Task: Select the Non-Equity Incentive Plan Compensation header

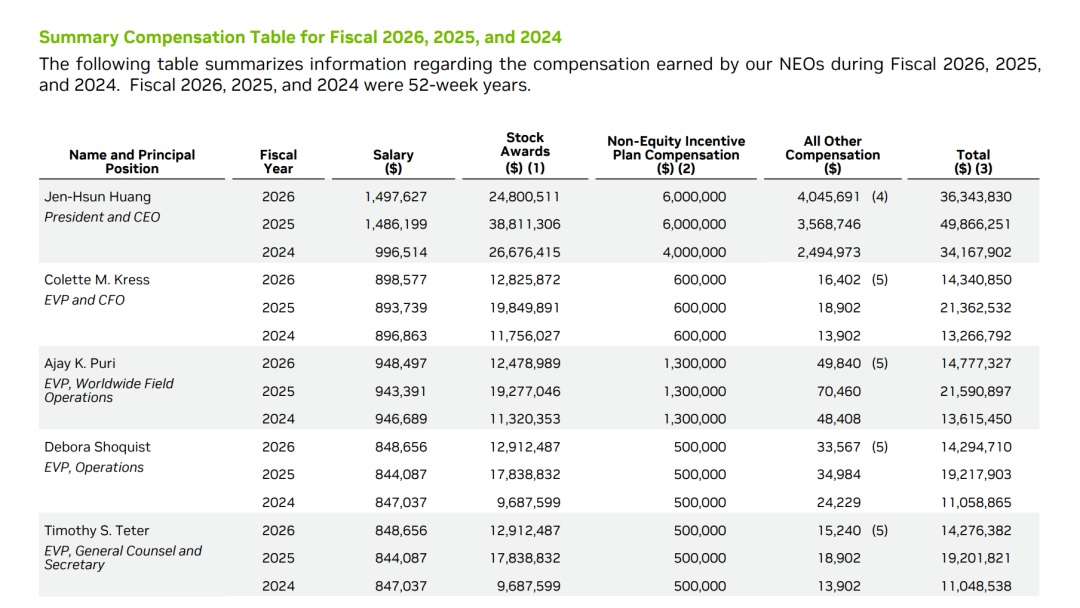Action: tap(676, 155)
